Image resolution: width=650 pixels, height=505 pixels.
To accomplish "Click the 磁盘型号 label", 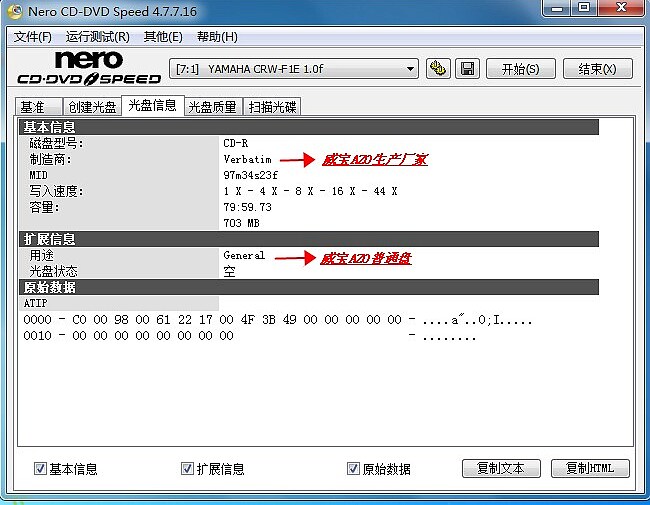I will coord(56,143).
